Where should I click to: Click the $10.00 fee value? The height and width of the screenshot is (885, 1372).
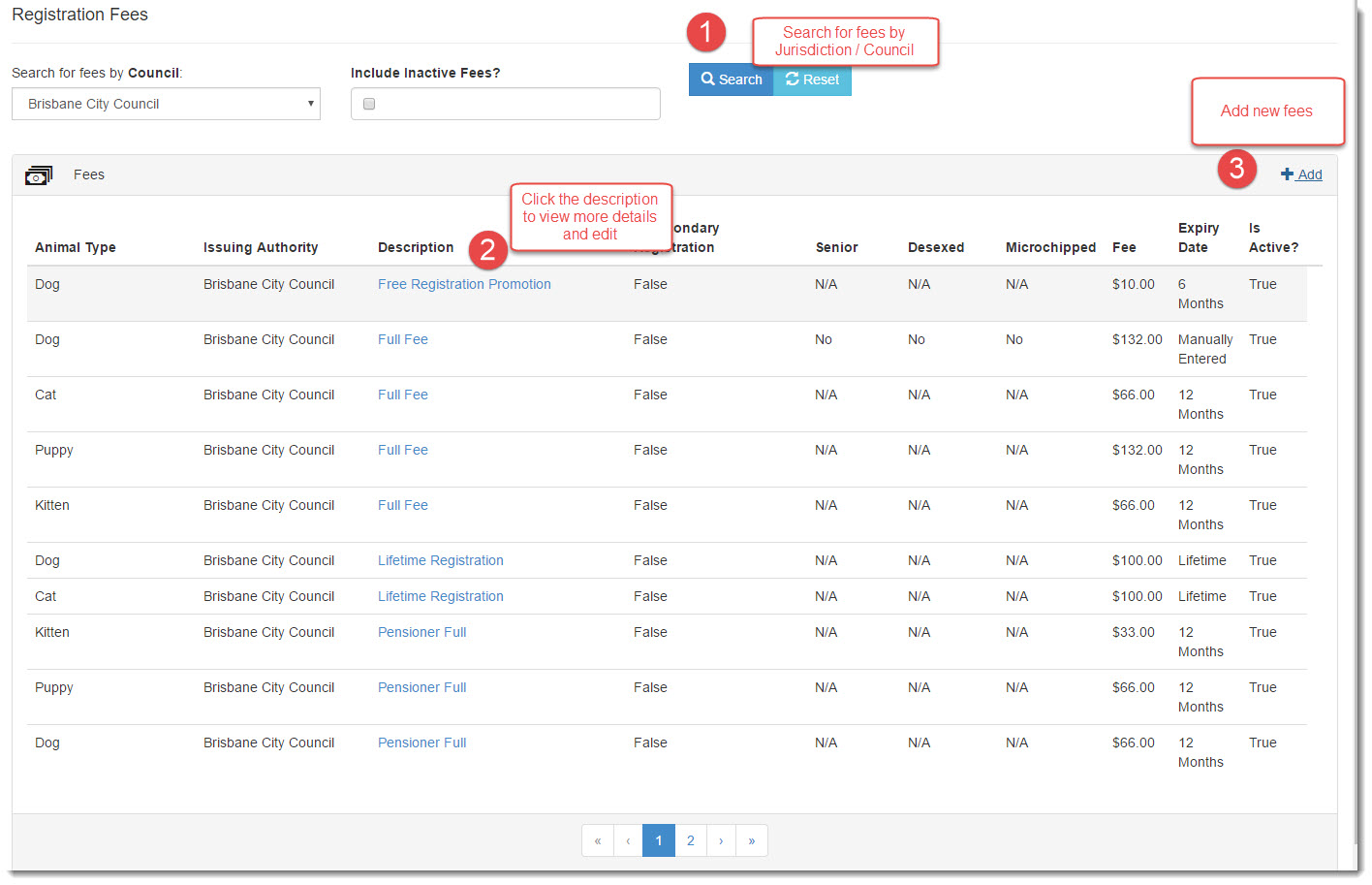tap(1134, 284)
